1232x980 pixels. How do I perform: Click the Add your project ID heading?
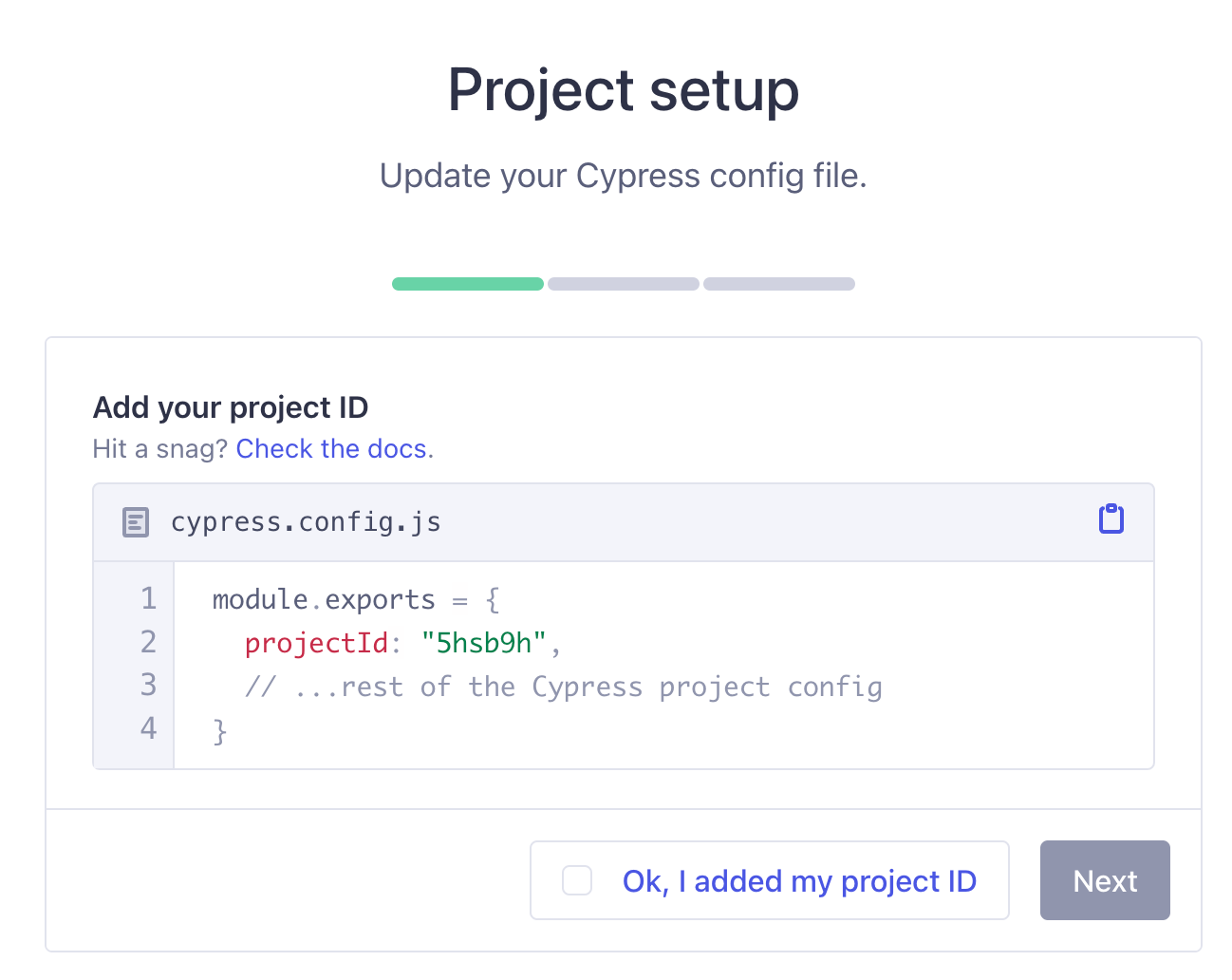[x=231, y=407]
